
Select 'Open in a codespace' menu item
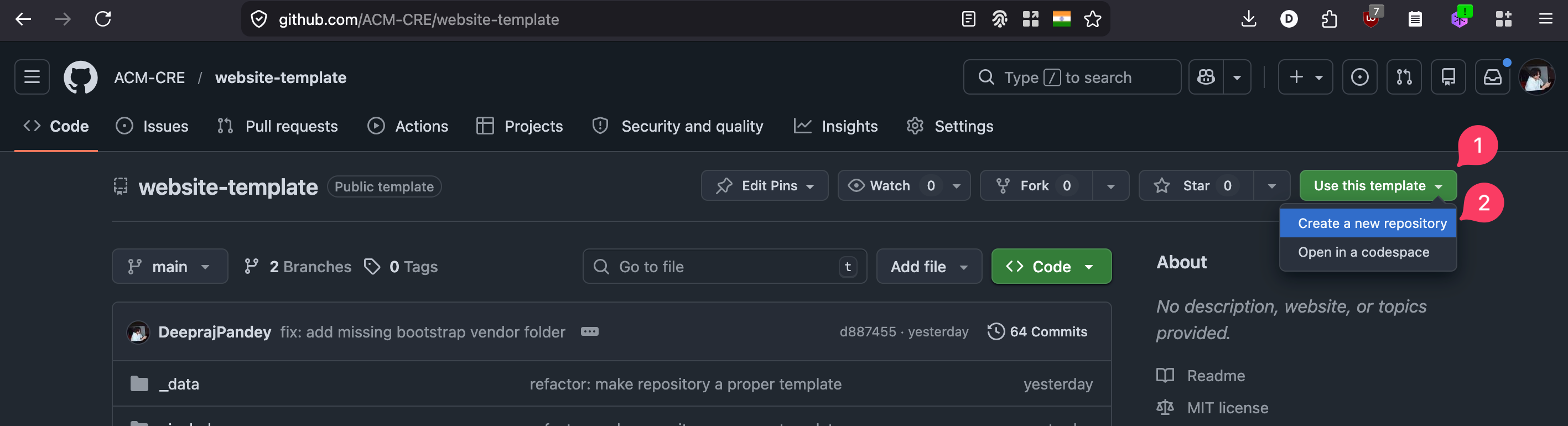tap(1368, 252)
